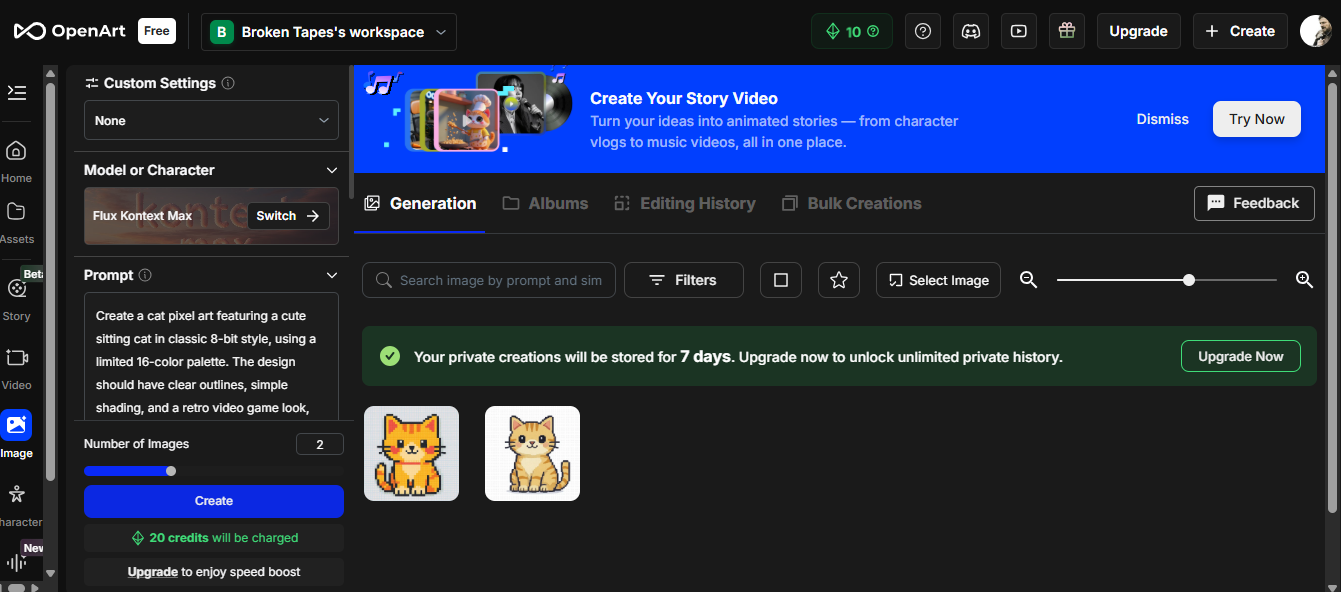Open the Custom Settings None dropdown
The width and height of the screenshot is (1341, 592).
[x=211, y=120]
